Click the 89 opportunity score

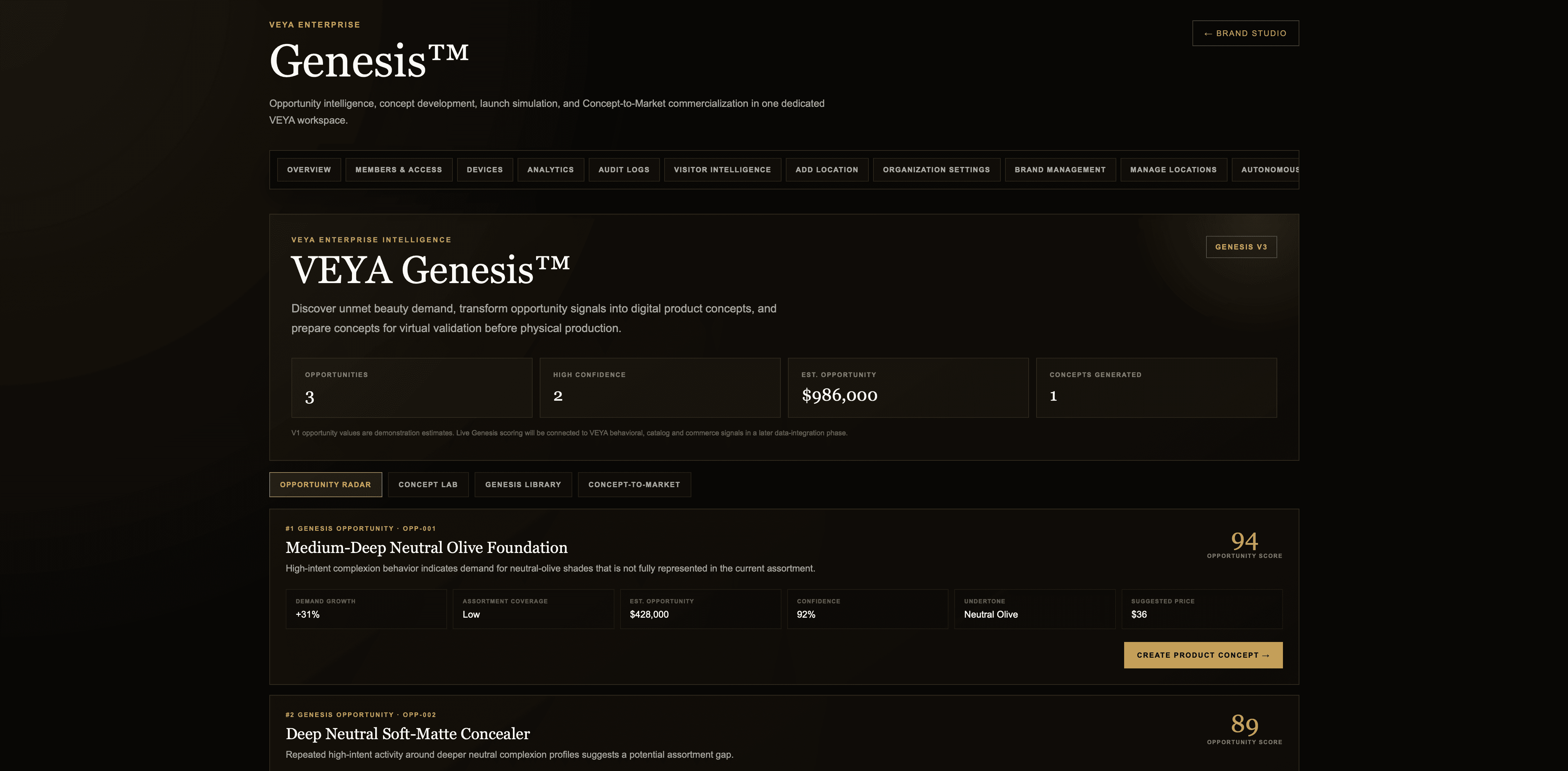point(1244,724)
